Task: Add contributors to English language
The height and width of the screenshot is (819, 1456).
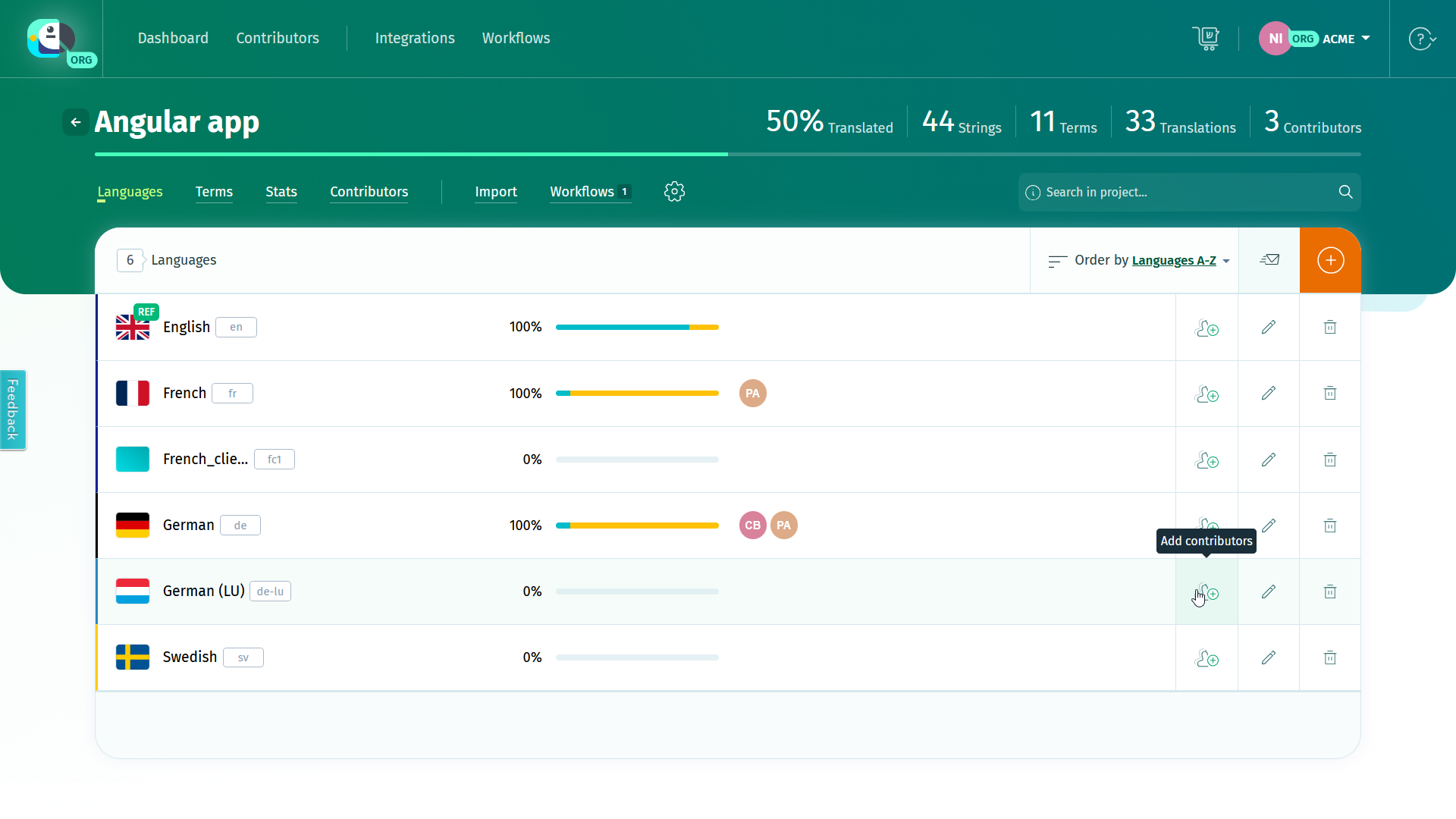Action: pos(1207,328)
